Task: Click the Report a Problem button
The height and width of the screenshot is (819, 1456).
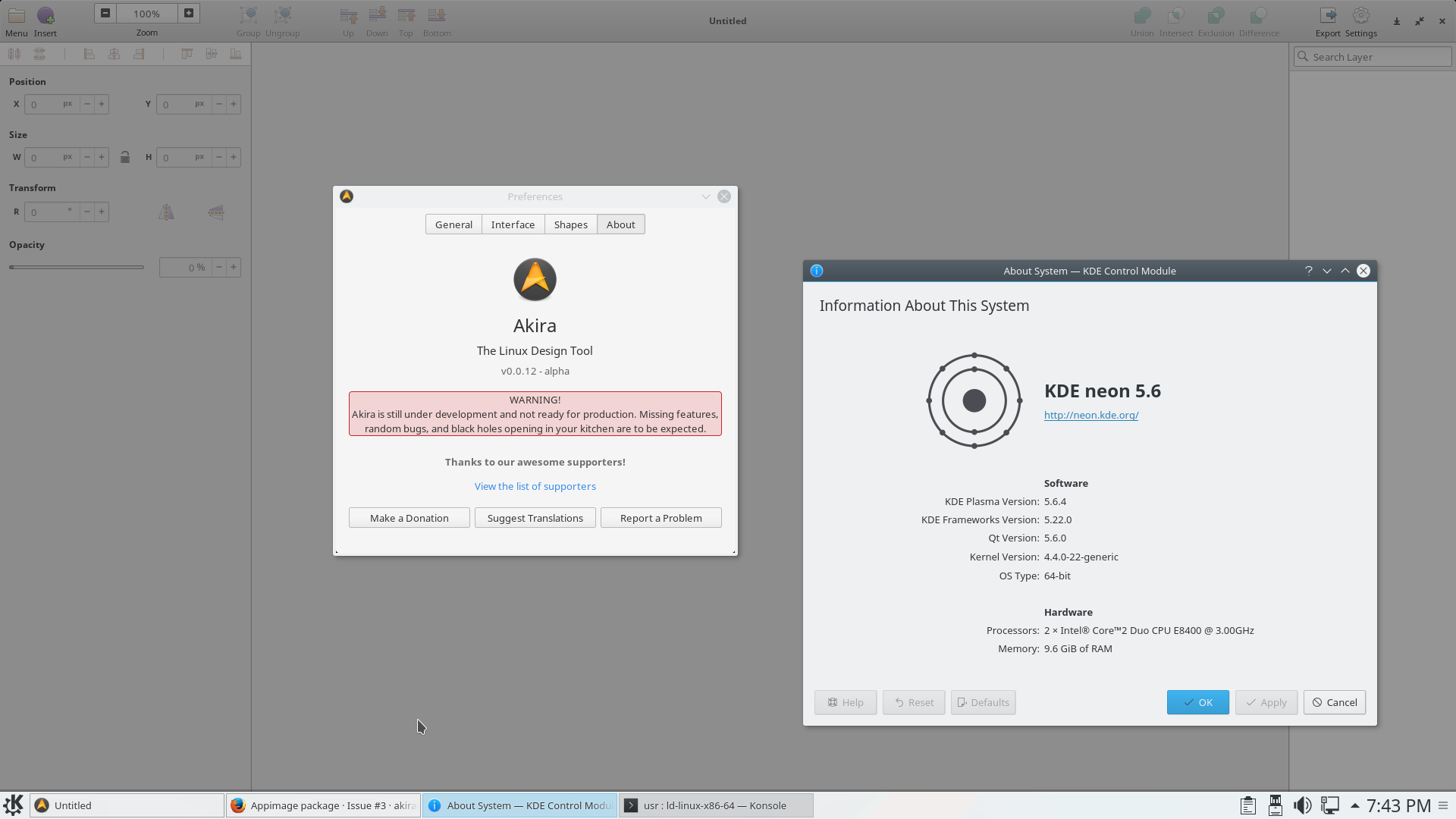Action: tap(661, 518)
